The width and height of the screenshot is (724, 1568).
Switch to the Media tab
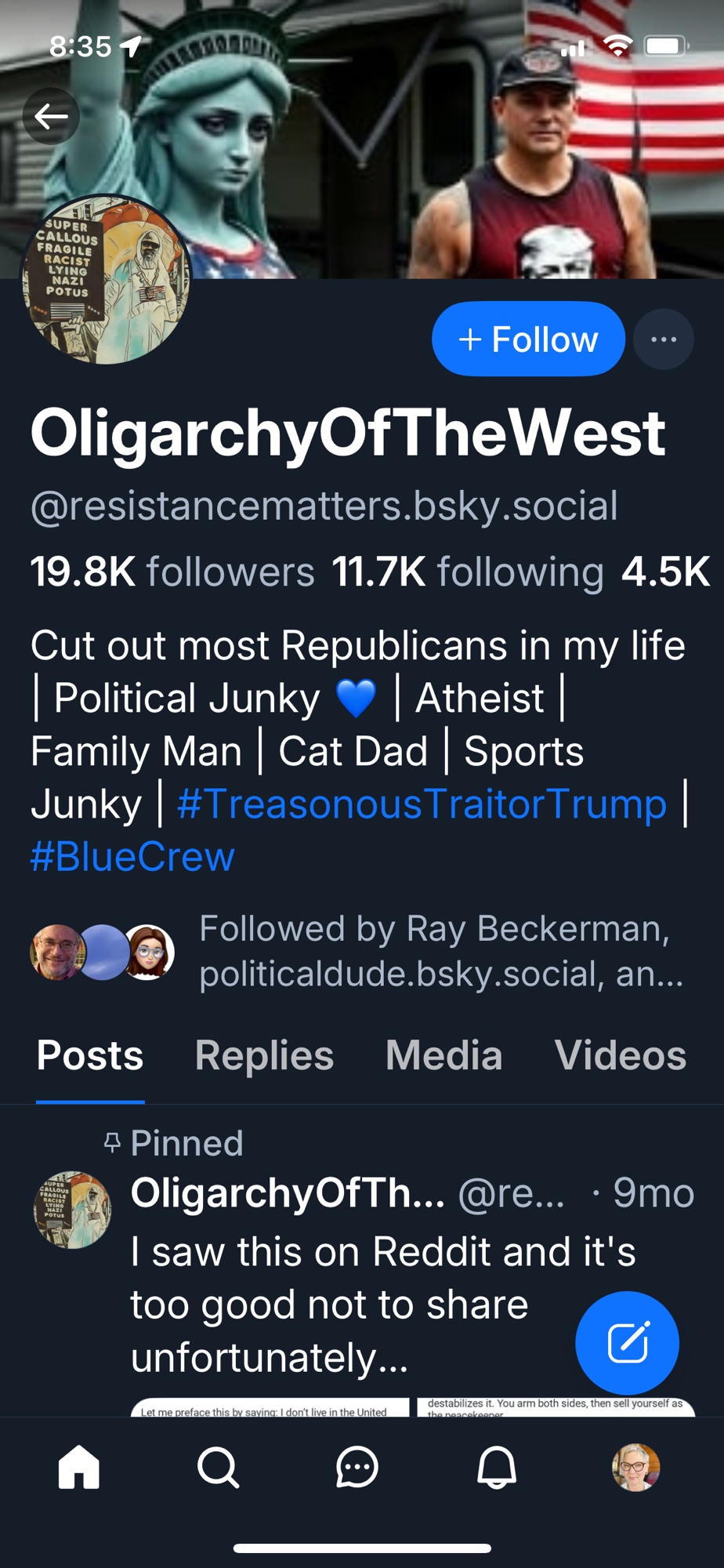443,1055
